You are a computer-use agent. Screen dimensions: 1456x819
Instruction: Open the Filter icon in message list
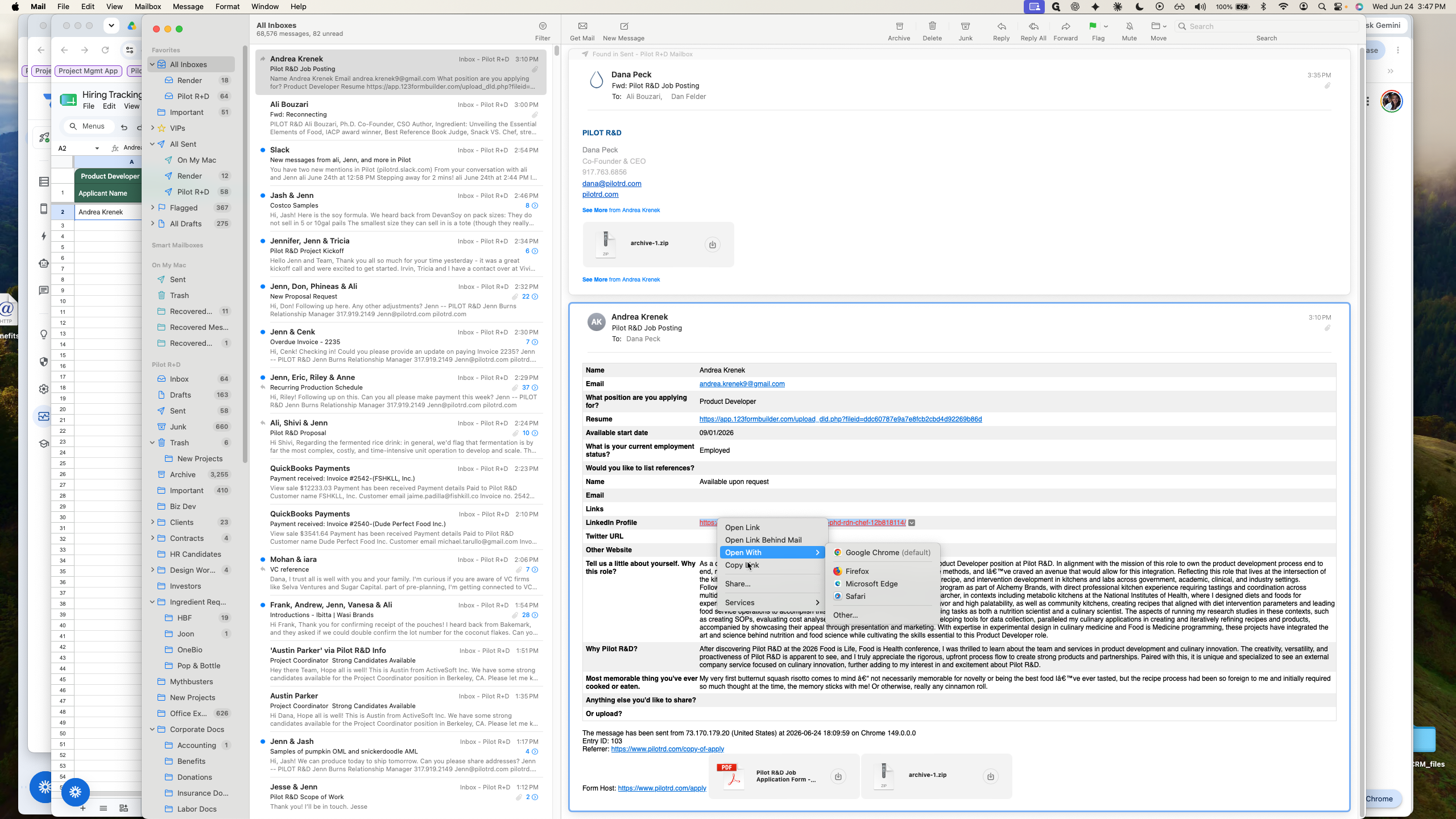pyautogui.click(x=543, y=26)
